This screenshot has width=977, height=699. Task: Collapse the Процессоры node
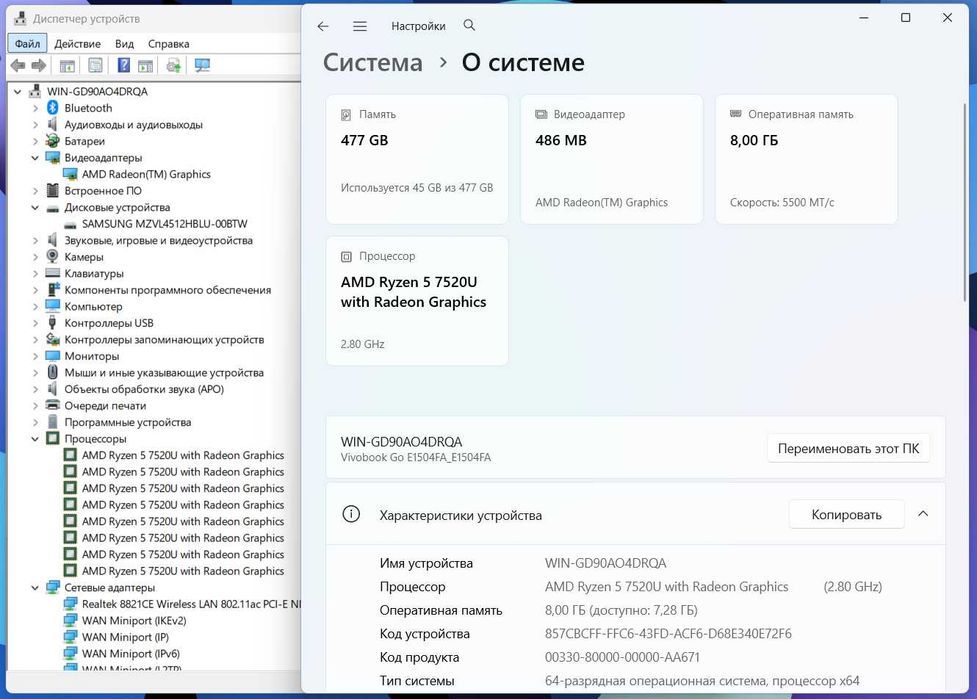[35, 439]
